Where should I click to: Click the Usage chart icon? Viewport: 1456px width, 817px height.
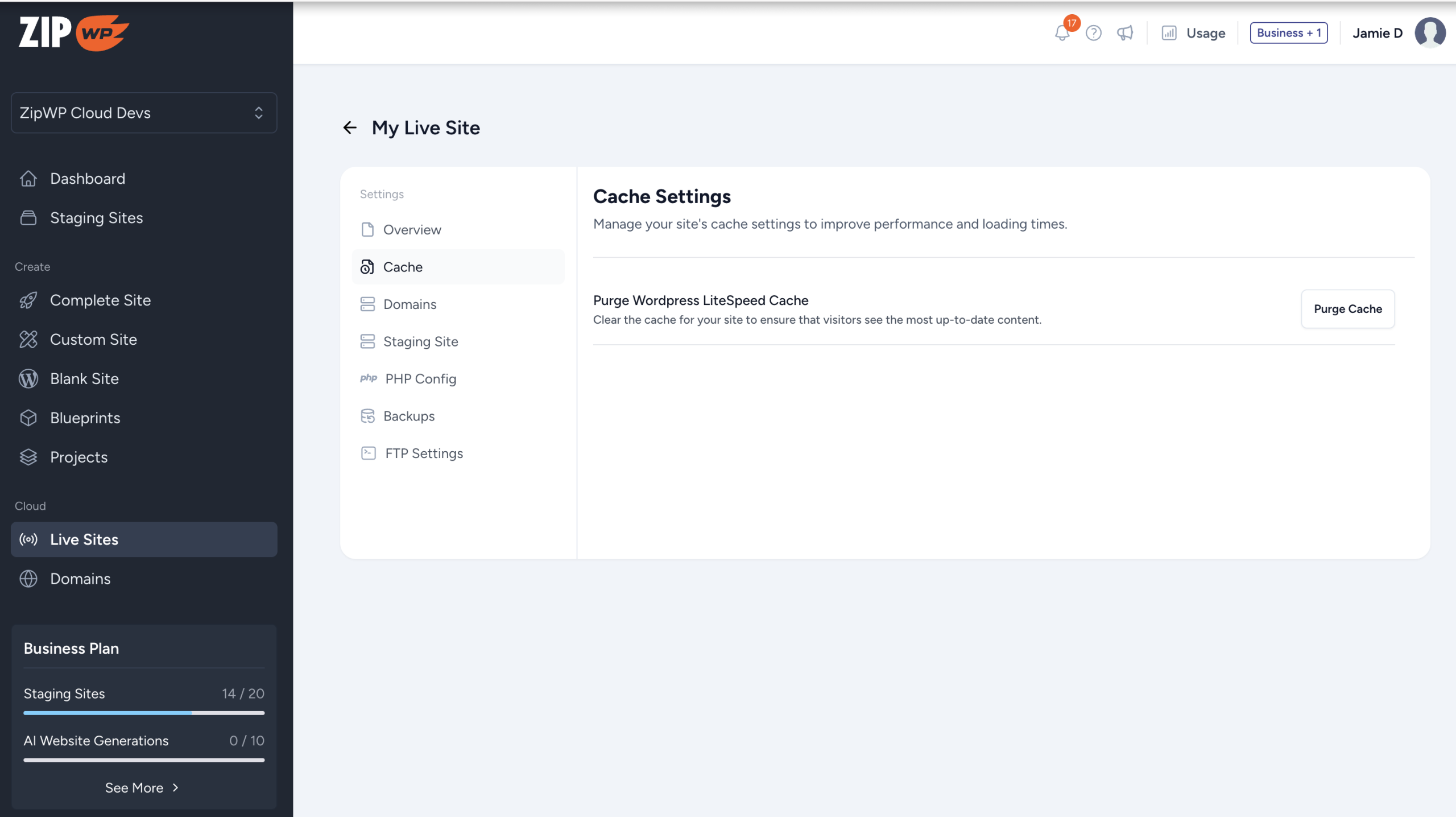click(x=1169, y=33)
